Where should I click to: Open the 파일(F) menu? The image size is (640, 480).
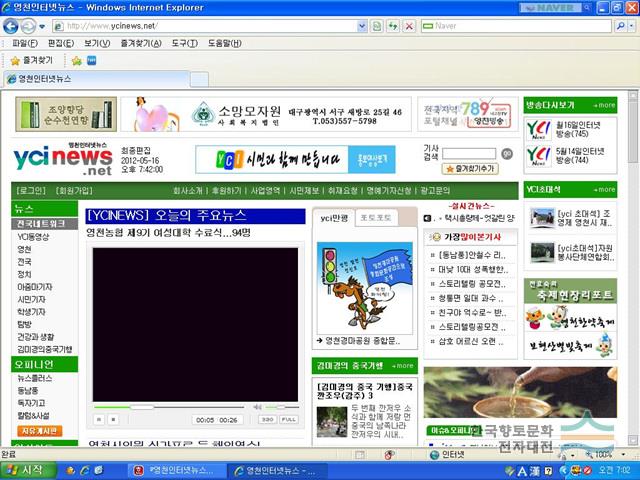coord(25,43)
